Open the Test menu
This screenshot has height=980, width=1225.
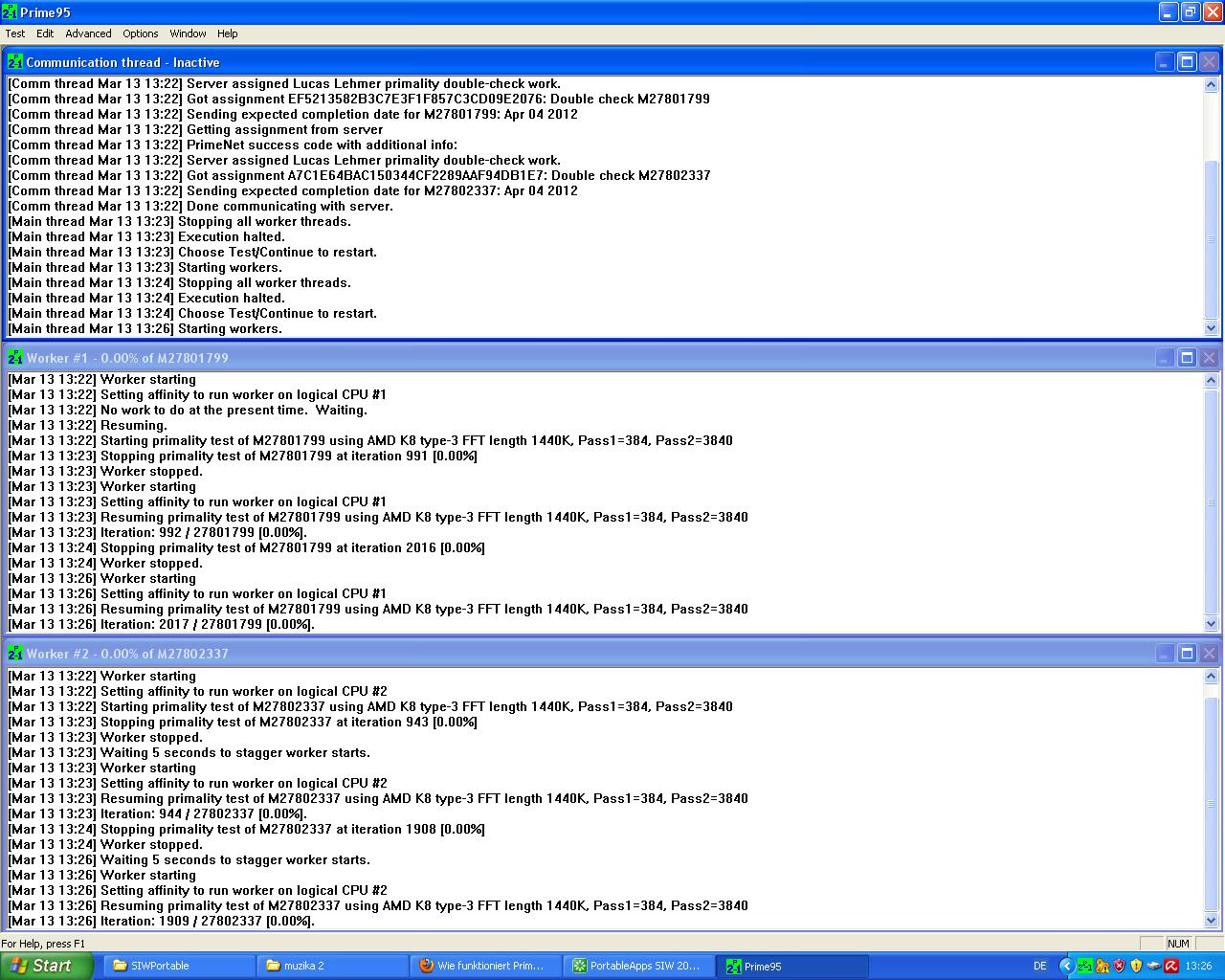point(15,33)
